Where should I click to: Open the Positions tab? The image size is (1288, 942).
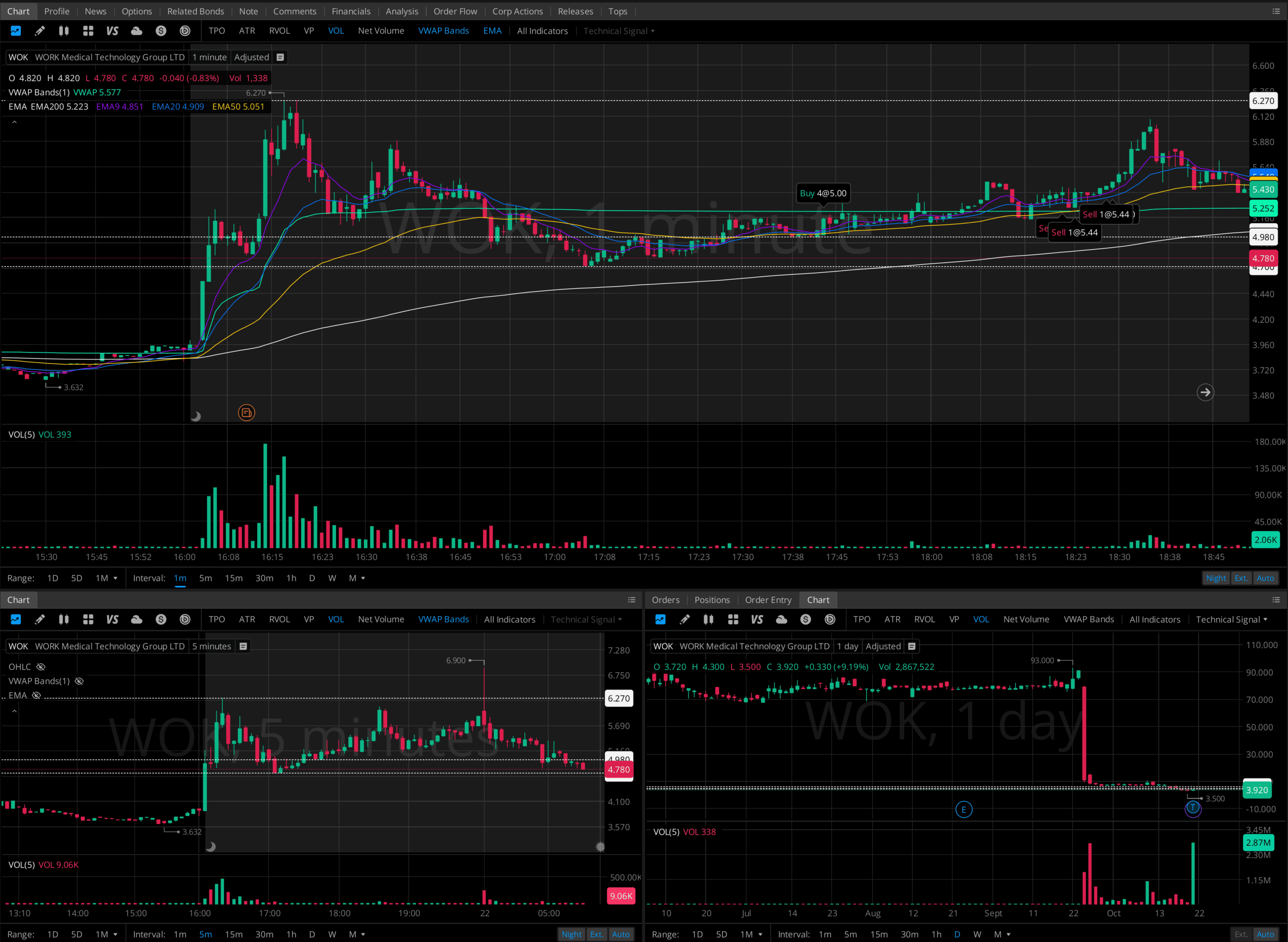(712, 600)
